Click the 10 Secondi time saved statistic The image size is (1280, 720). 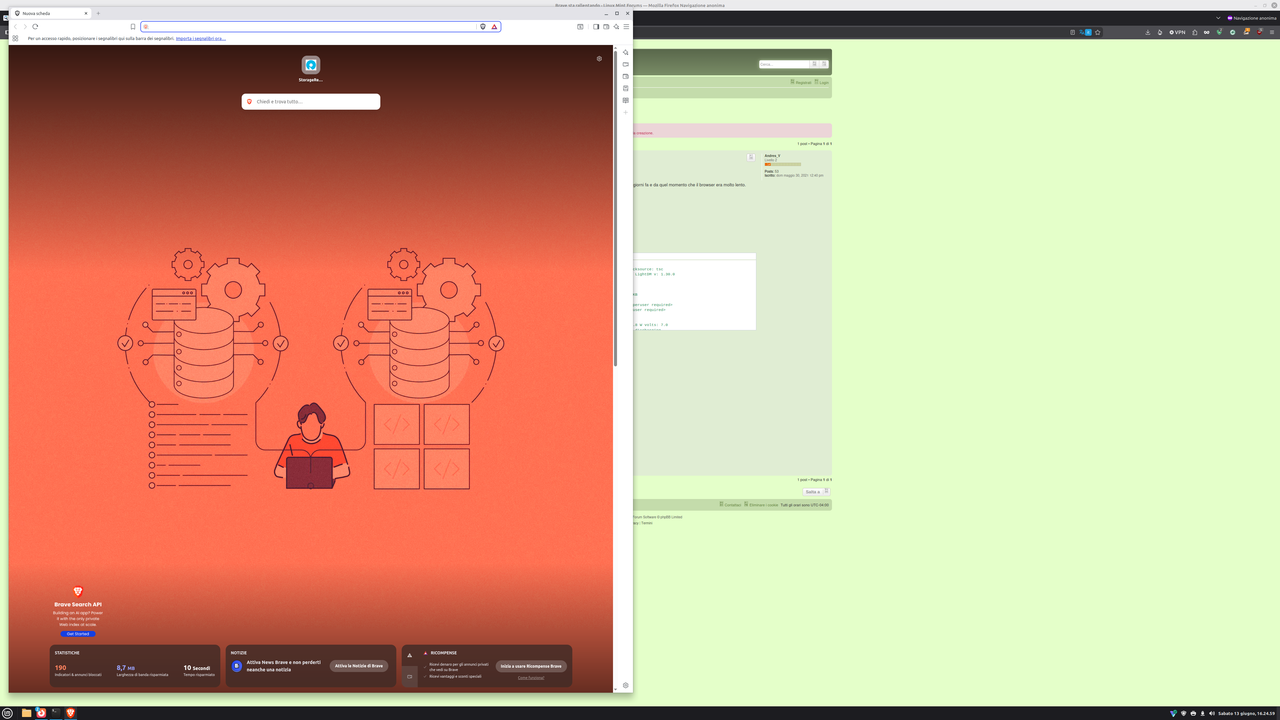[199, 670]
